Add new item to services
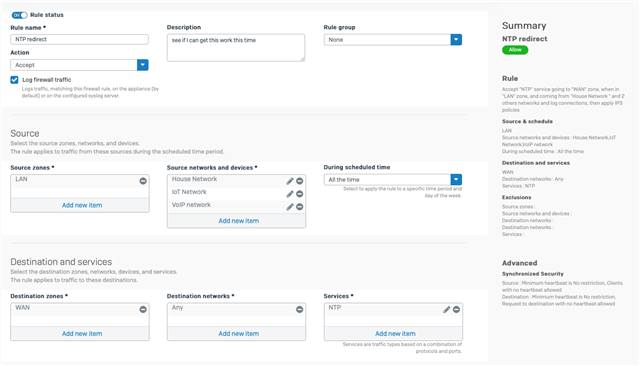640x366 pixels. 395,333
